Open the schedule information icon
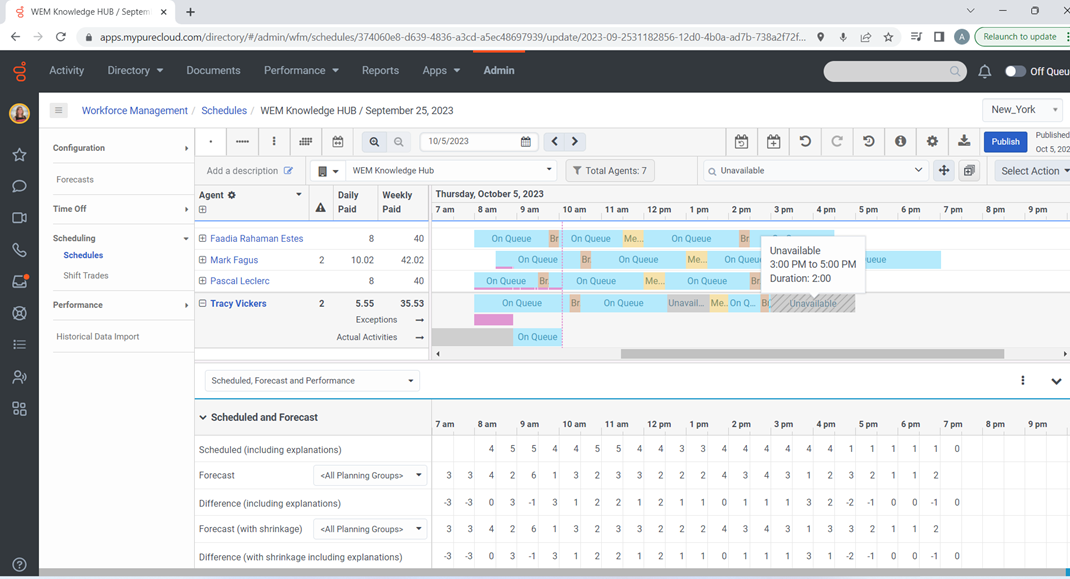Viewport: 1070px width, 579px height. point(900,142)
